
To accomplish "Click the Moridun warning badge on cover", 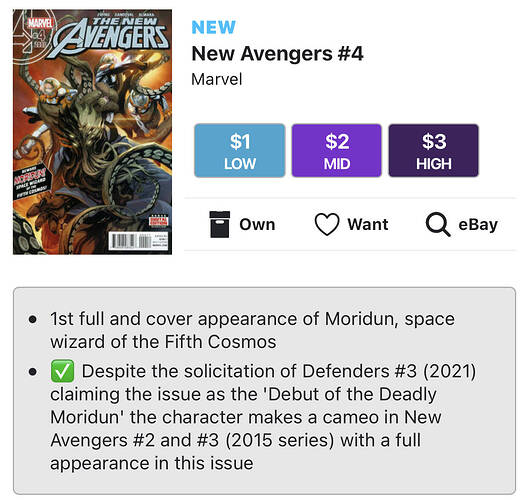I will [x=31, y=182].
